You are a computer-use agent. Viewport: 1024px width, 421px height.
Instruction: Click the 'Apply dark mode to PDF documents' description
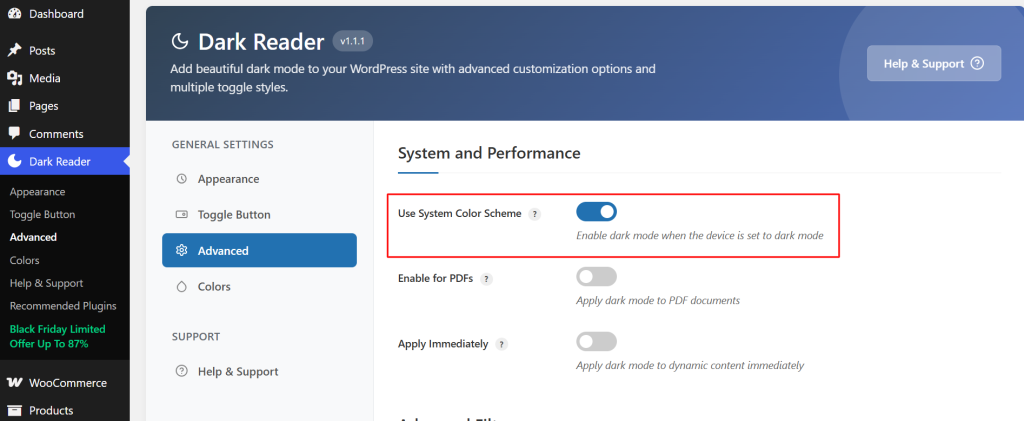658,300
